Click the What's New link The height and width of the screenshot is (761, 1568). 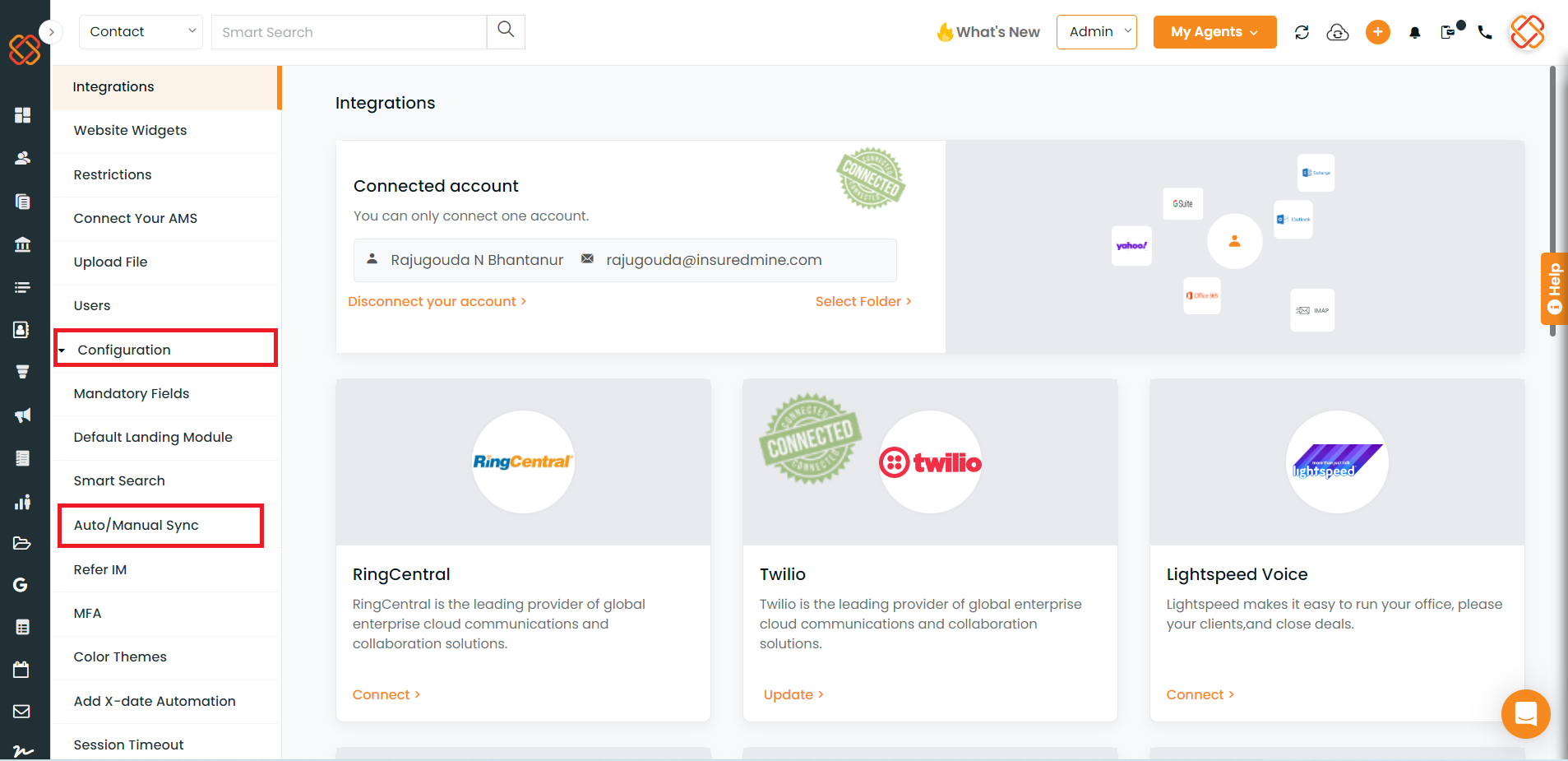click(988, 32)
